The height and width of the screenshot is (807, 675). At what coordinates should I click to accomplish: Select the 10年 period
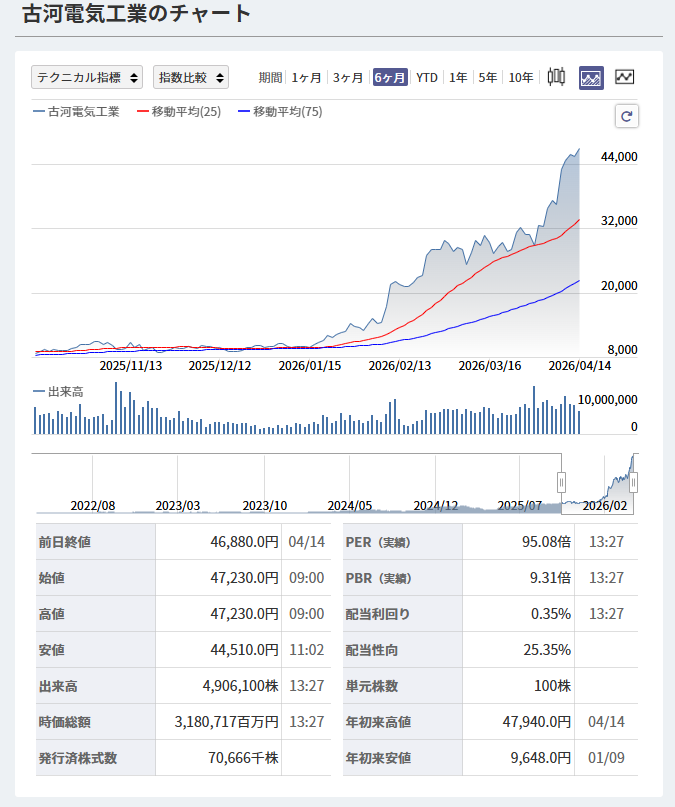click(521, 78)
